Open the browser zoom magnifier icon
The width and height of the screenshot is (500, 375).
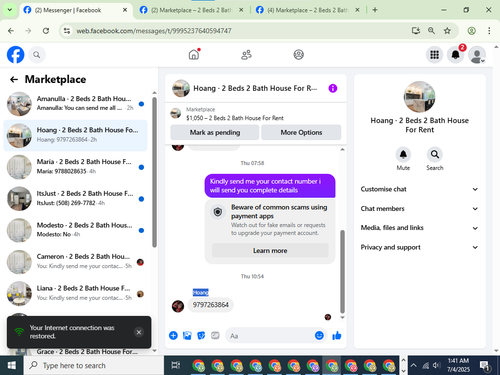tap(431, 31)
